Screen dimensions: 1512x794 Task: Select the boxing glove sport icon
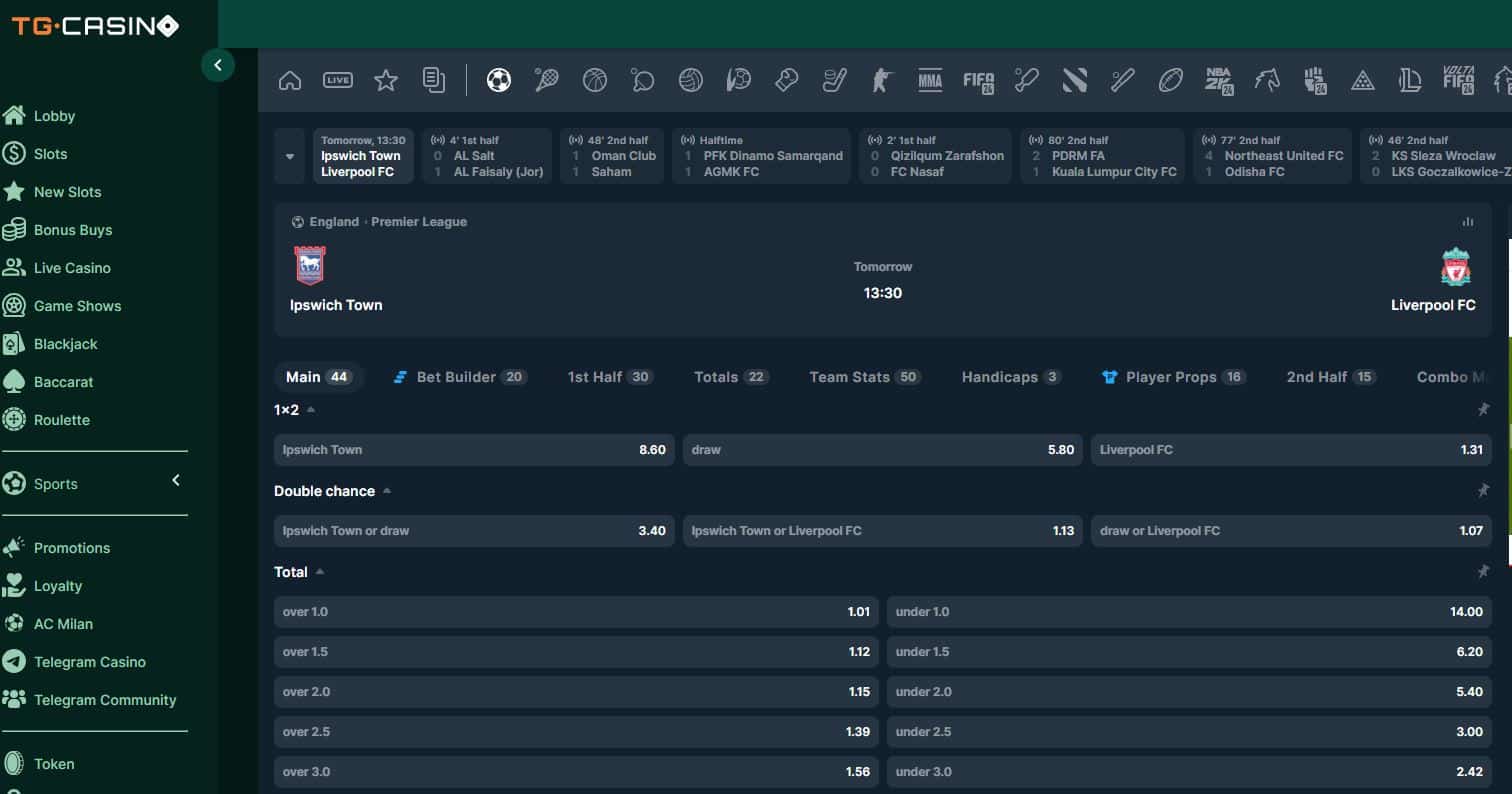(787, 80)
